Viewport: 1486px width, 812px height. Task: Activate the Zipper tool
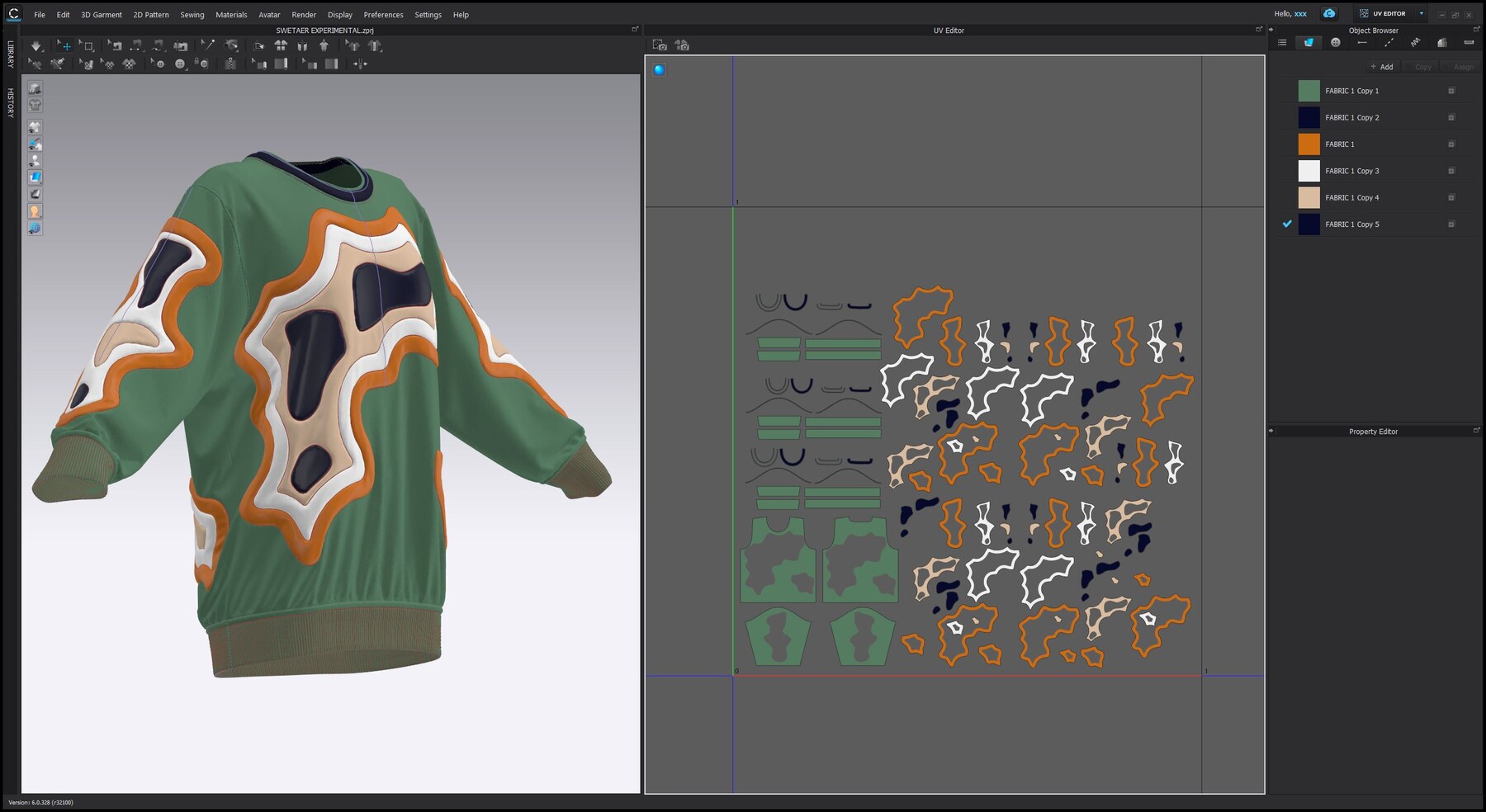230,66
